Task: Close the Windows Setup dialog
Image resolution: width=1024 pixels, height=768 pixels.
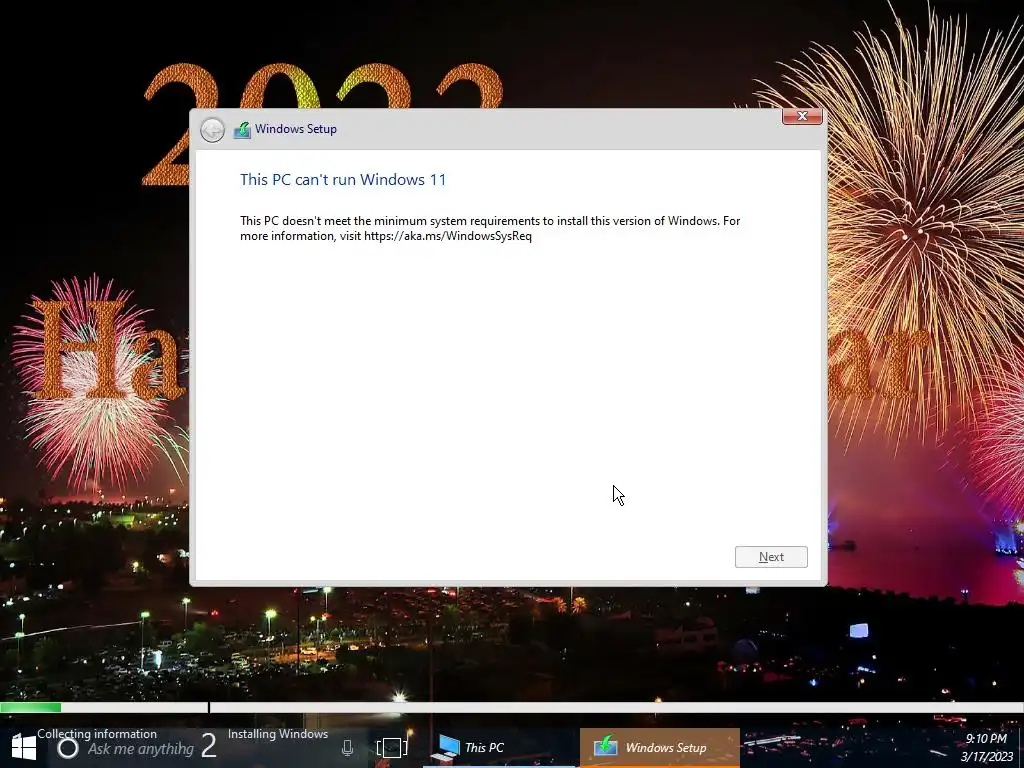Action: click(802, 116)
